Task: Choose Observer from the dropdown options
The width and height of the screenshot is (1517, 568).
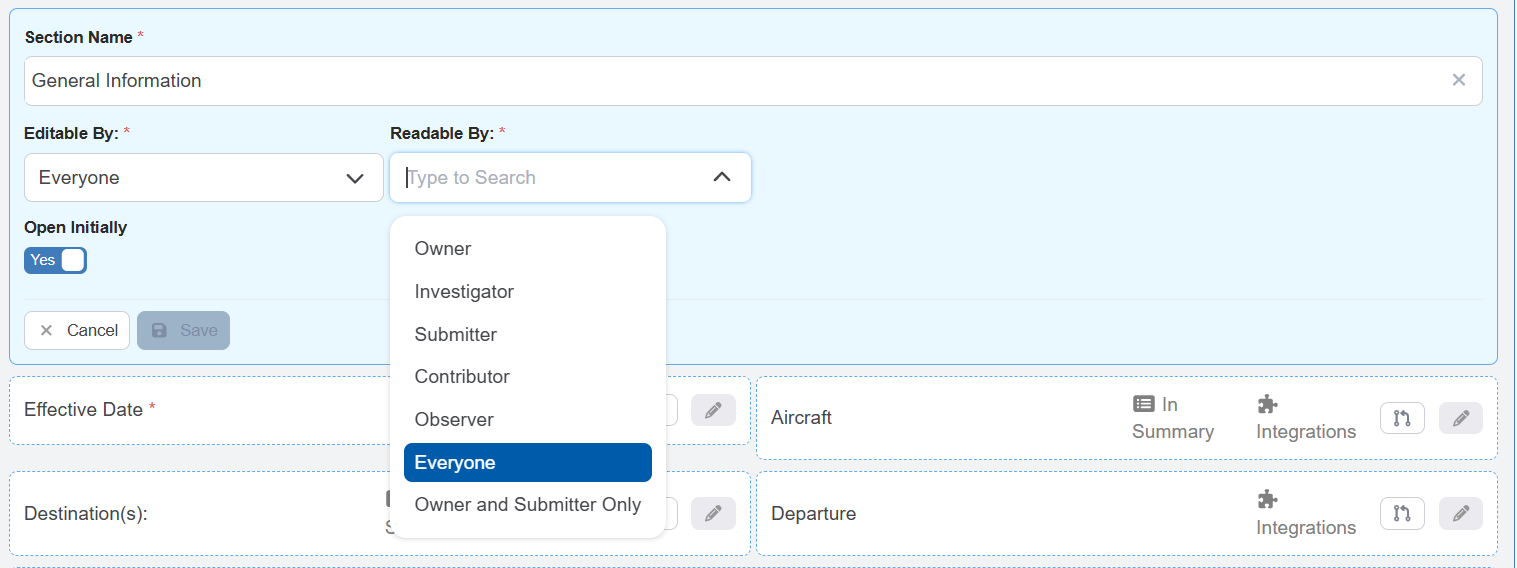Action: click(454, 420)
